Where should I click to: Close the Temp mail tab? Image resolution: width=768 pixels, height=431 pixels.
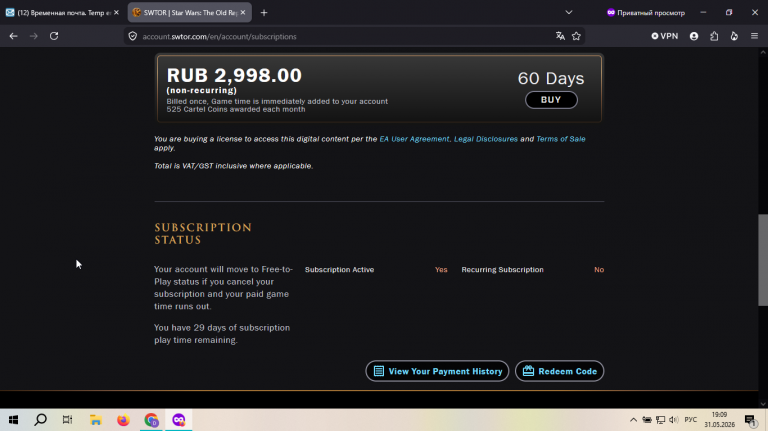click(116, 13)
